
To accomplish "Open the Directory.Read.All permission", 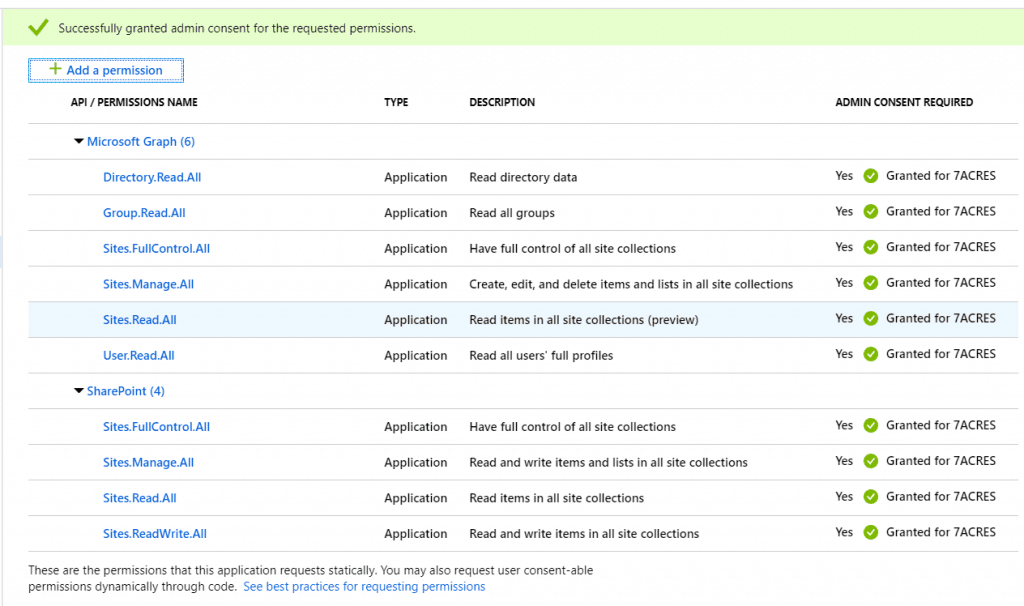I will pyautogui.click(x=152, y=178).
